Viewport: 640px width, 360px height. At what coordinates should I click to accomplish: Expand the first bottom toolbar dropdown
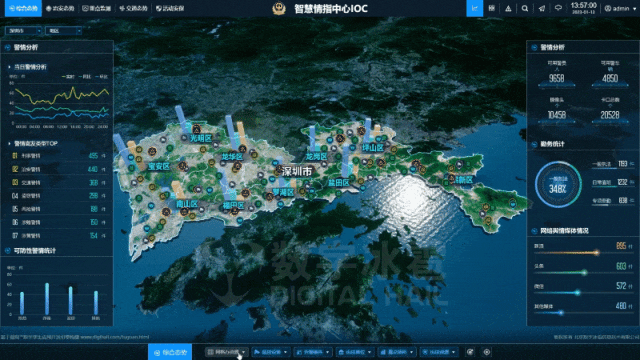pos(226,352)
